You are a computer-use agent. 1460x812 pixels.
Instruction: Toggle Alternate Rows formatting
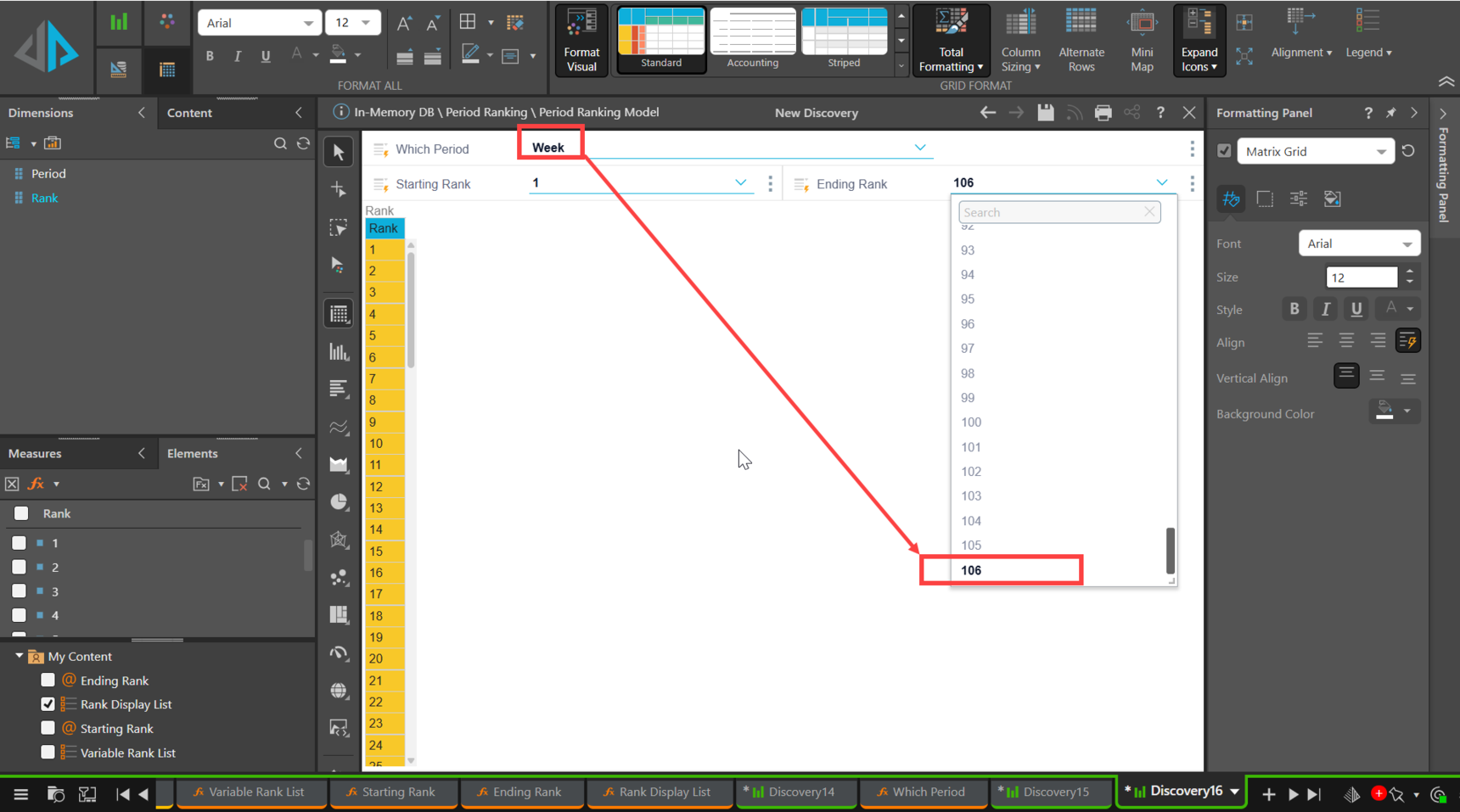pyautogui.click(x=1081, y=41)
